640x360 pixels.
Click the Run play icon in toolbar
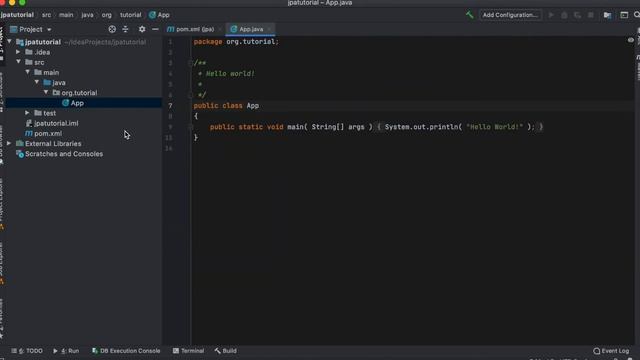[551, 15]
